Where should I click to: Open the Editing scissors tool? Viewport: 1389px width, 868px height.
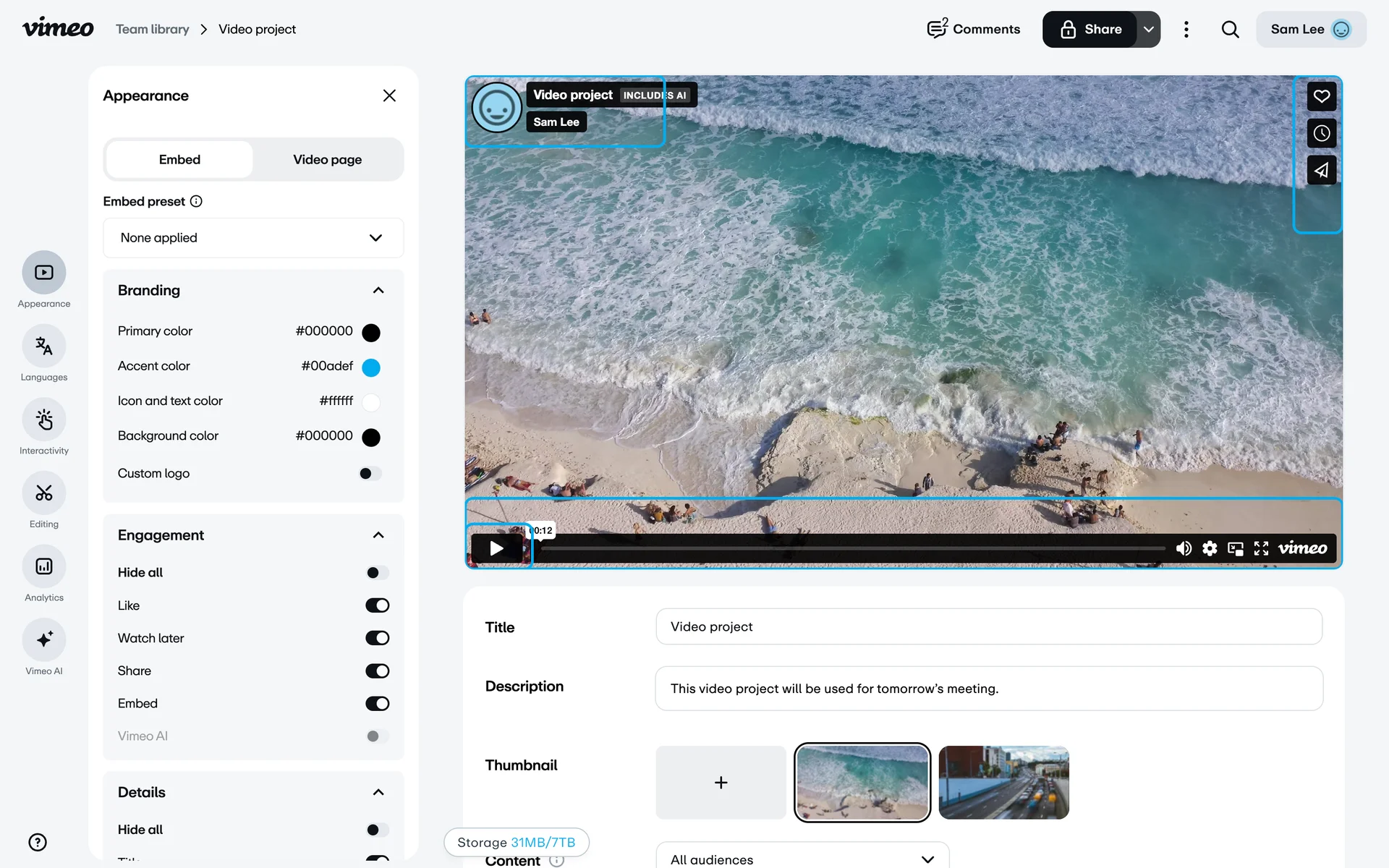(44, 493)
